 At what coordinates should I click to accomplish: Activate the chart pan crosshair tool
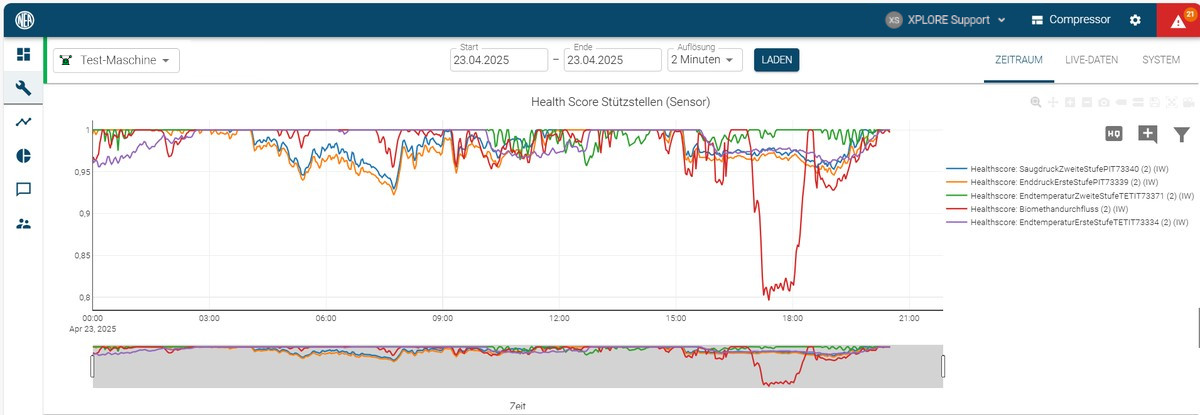click(x=1053, y=102)
